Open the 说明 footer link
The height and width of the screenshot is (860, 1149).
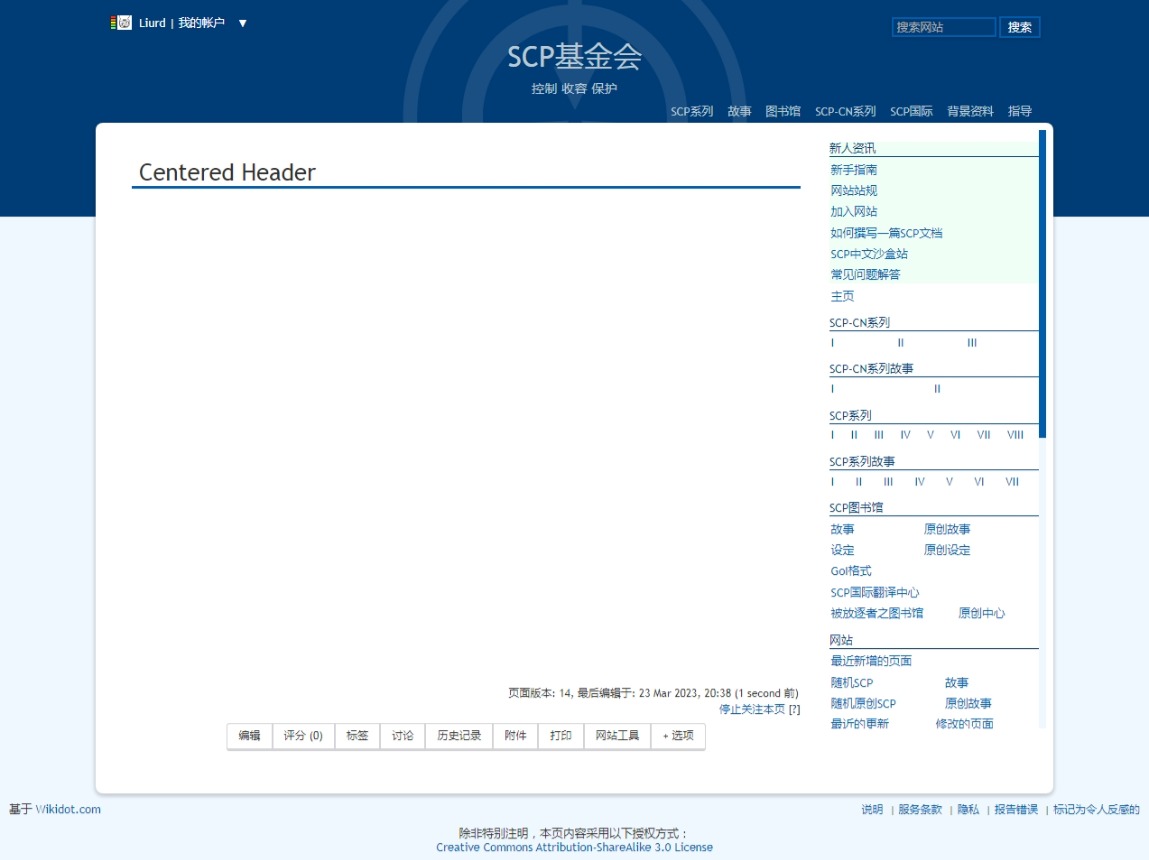[x=872, y=809]
